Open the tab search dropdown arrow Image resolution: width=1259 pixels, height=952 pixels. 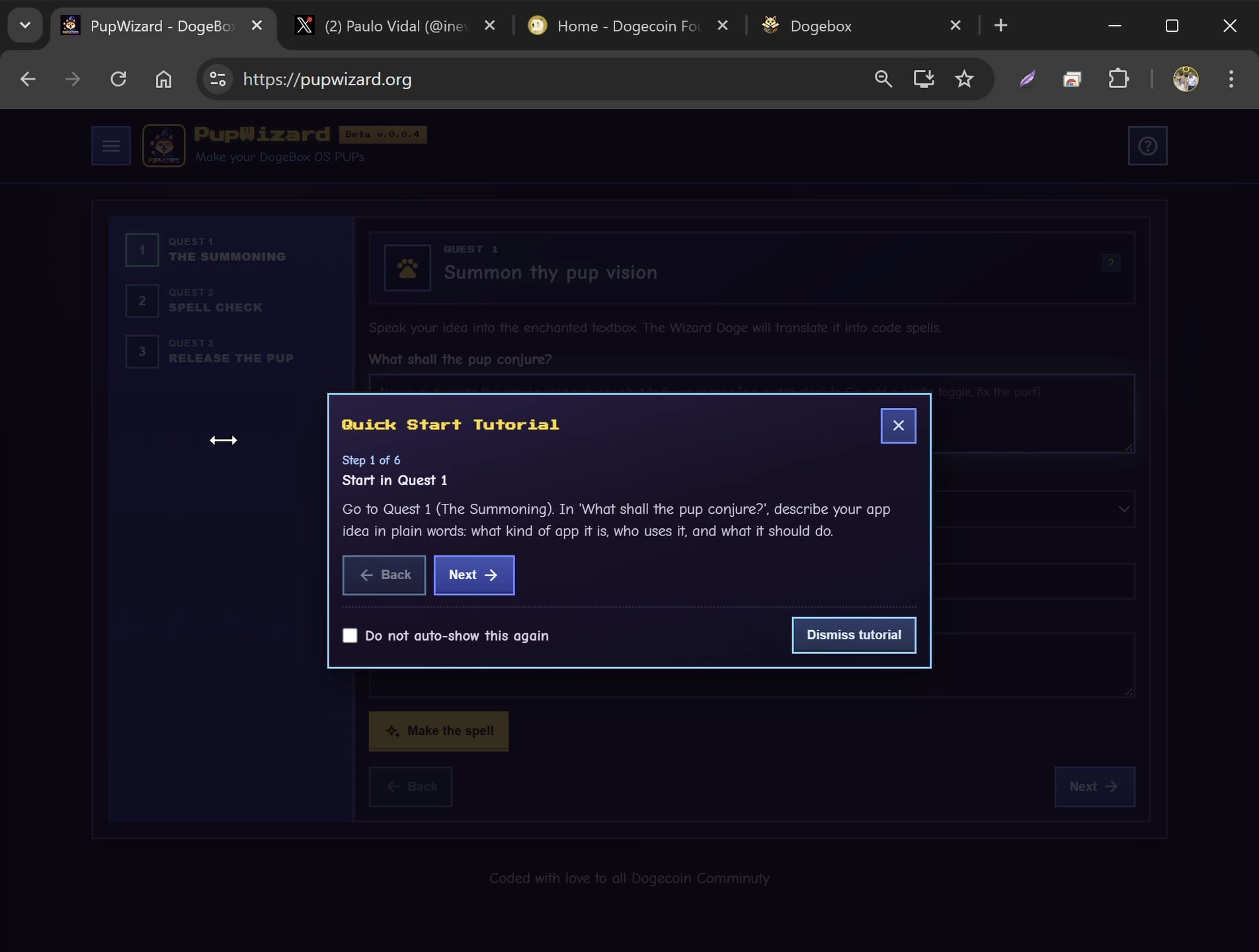coord(25,25)
